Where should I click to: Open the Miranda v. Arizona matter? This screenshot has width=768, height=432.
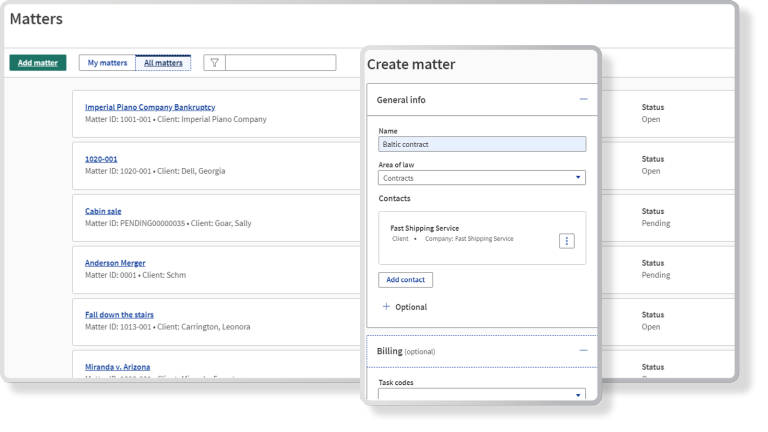118,367
